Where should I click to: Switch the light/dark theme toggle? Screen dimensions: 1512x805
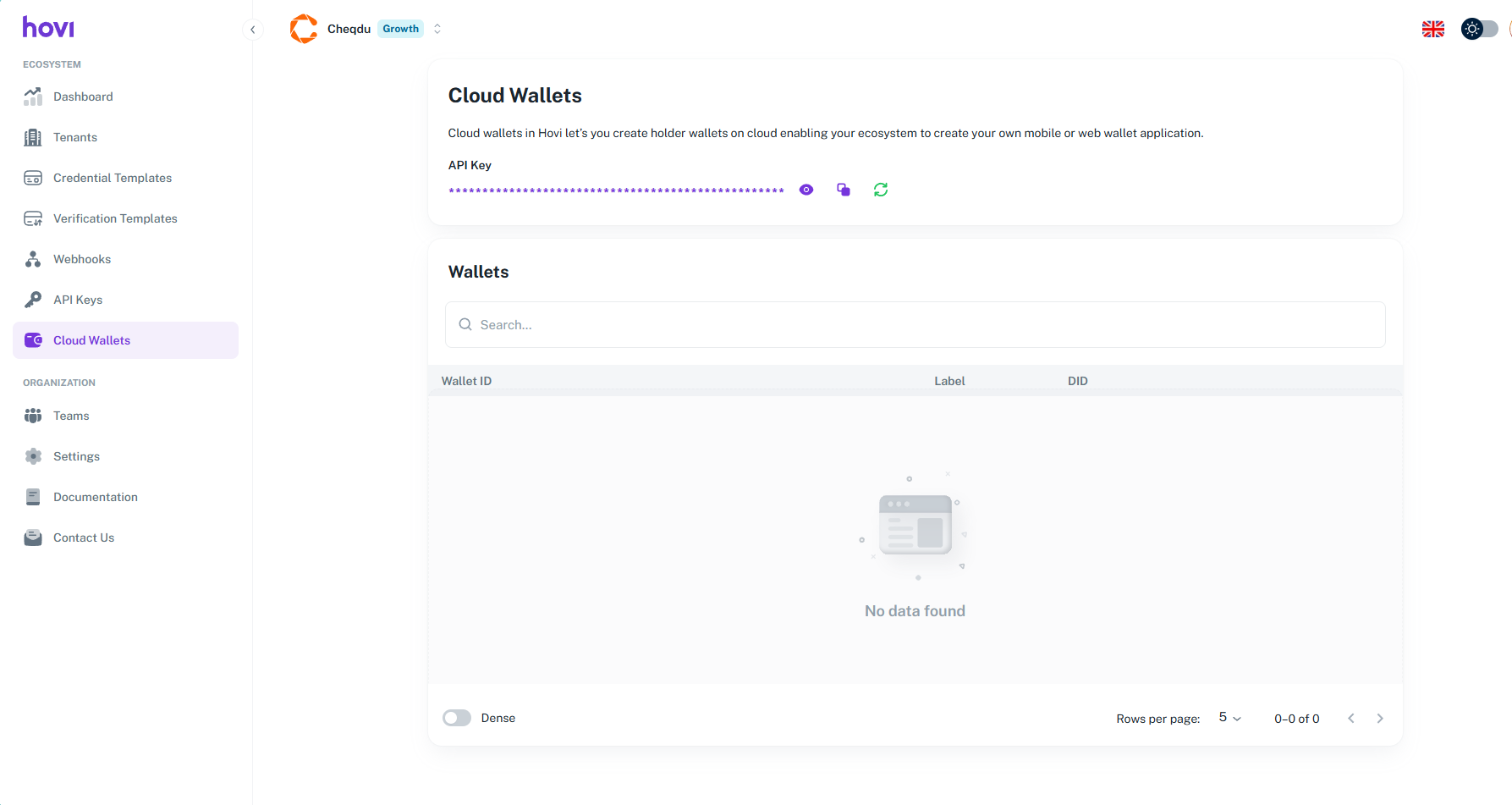click(1479, 29)
